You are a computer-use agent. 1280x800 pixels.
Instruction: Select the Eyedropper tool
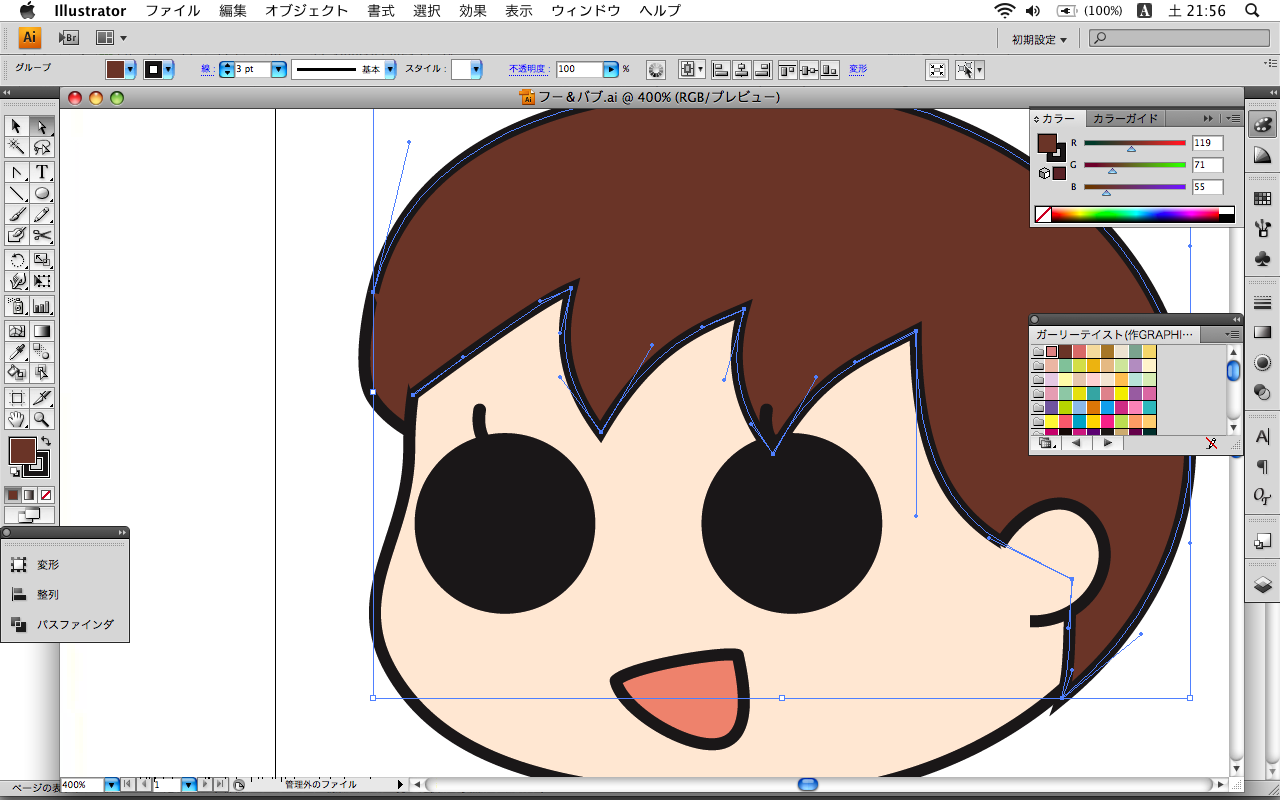[16, 352]
